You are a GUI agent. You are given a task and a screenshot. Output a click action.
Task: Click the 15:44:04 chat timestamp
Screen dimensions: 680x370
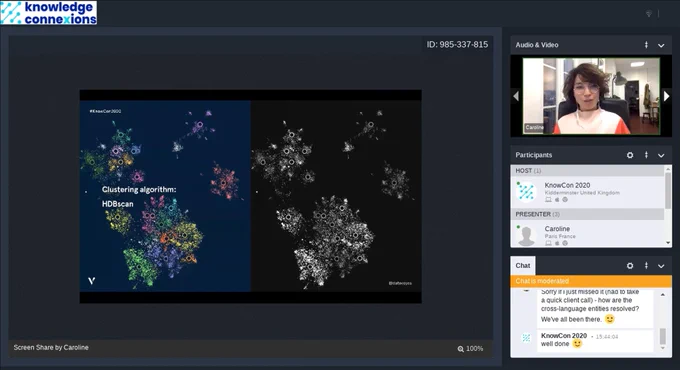click(607, 337)
